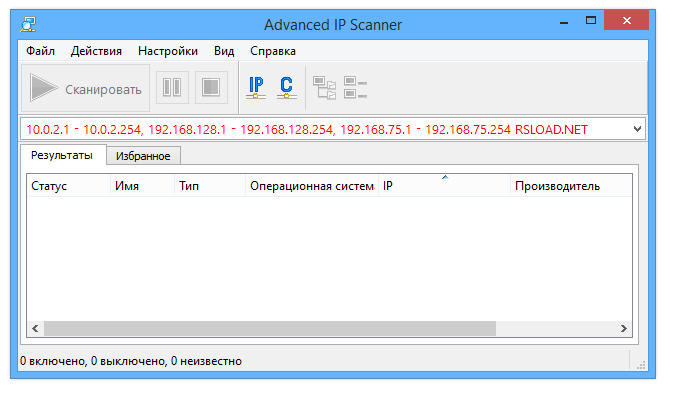Sort by the Тип column header

[210, 186]
